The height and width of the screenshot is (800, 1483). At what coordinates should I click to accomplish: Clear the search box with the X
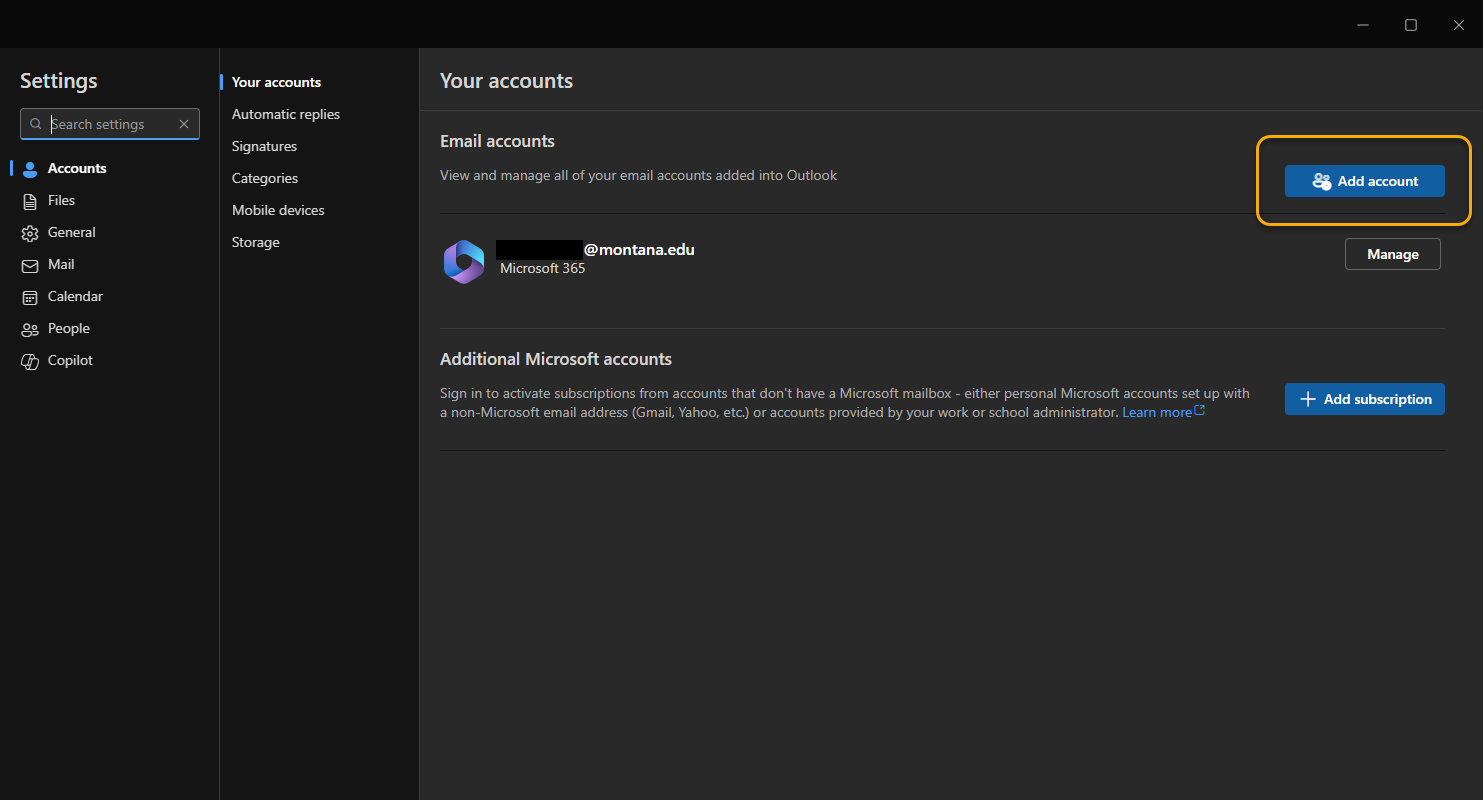pyautogui.click(x=184, y=123)
